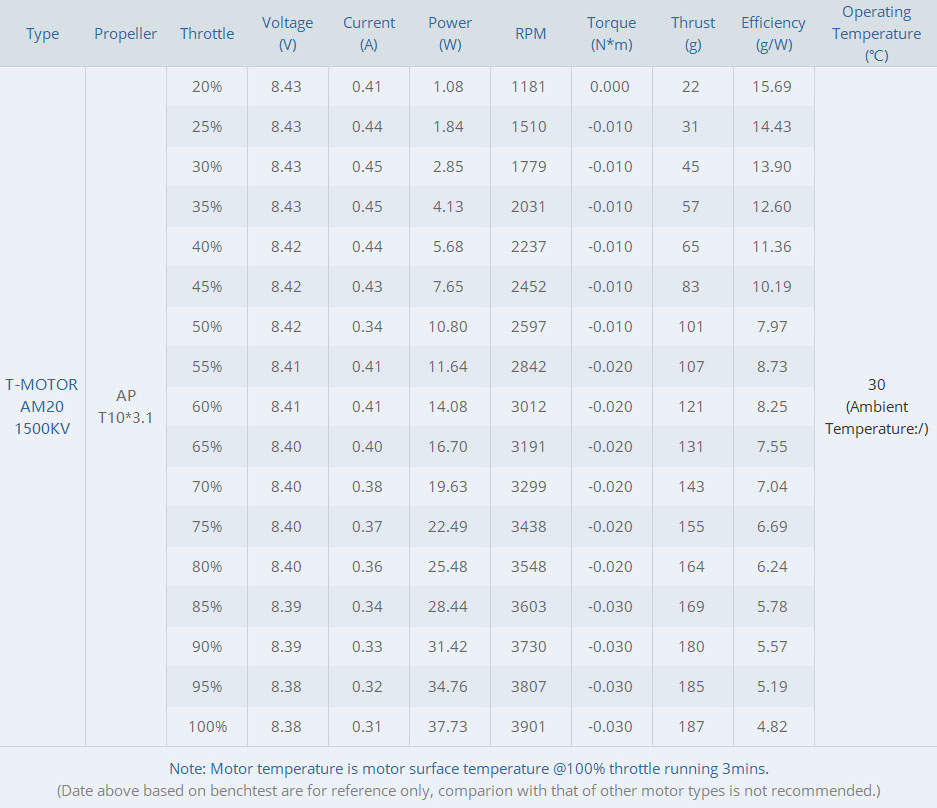Select the Throttle column header
This screenshot has height=808, width=937.
click(207, 34)
